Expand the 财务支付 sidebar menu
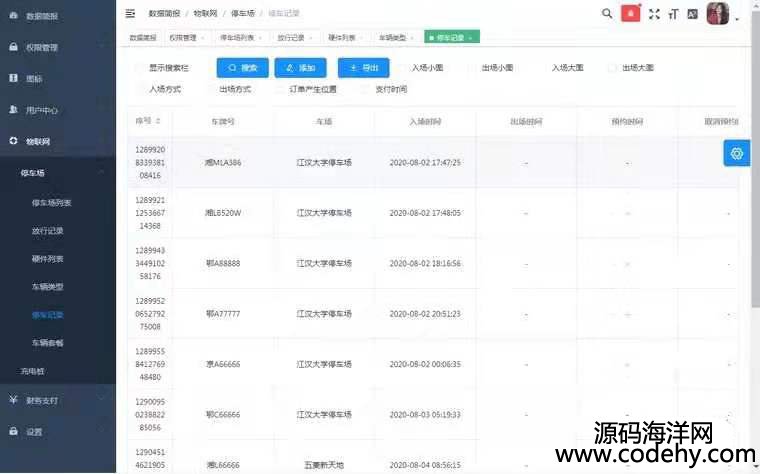The height and width of the screenshot is (474, 760). (58, 400)
